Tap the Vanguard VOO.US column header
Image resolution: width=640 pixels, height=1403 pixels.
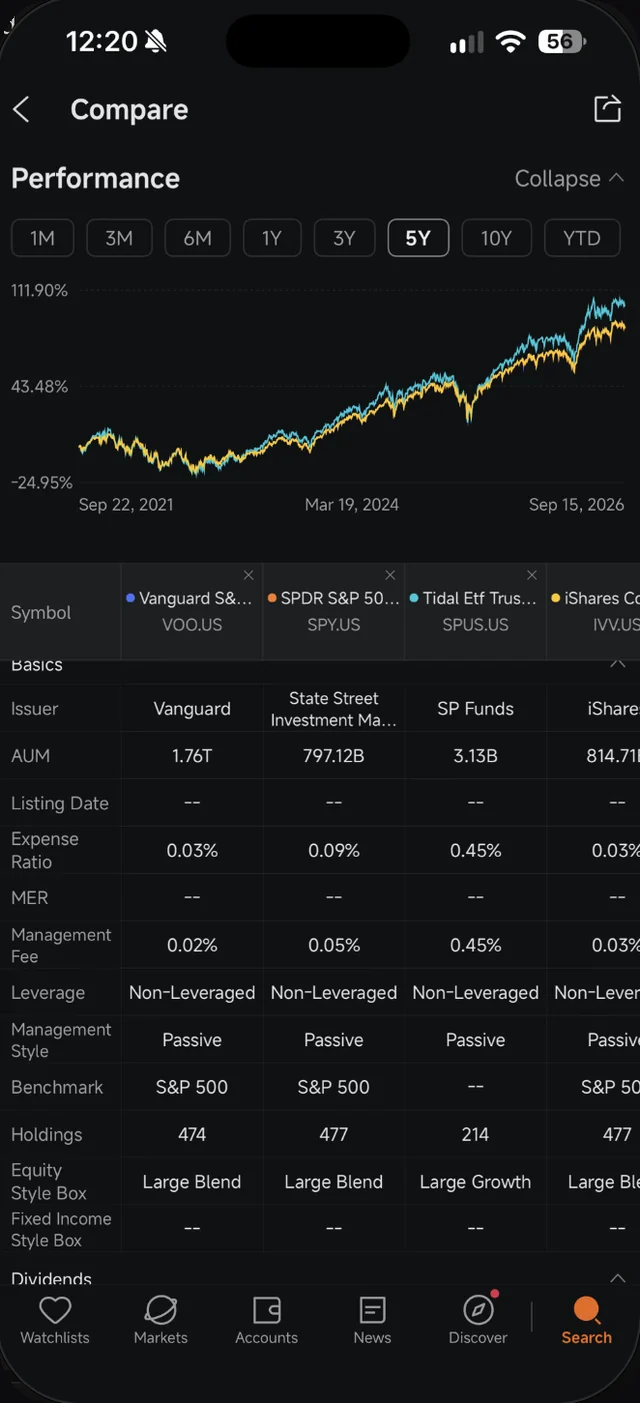(x=192, y=611)
